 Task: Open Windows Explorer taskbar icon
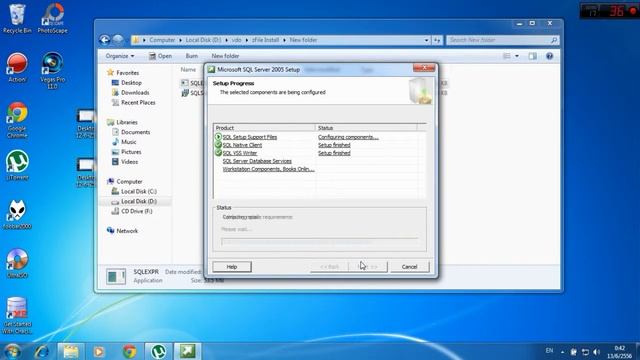pyautogui.click(x=71, y=351)
